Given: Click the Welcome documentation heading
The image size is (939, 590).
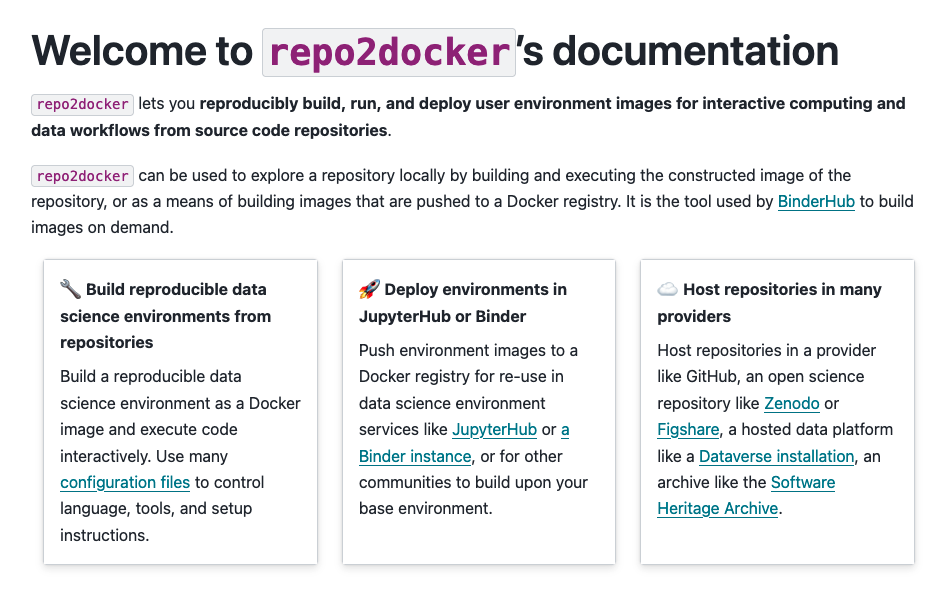Looking at the screenshot, I should (435, 51).
